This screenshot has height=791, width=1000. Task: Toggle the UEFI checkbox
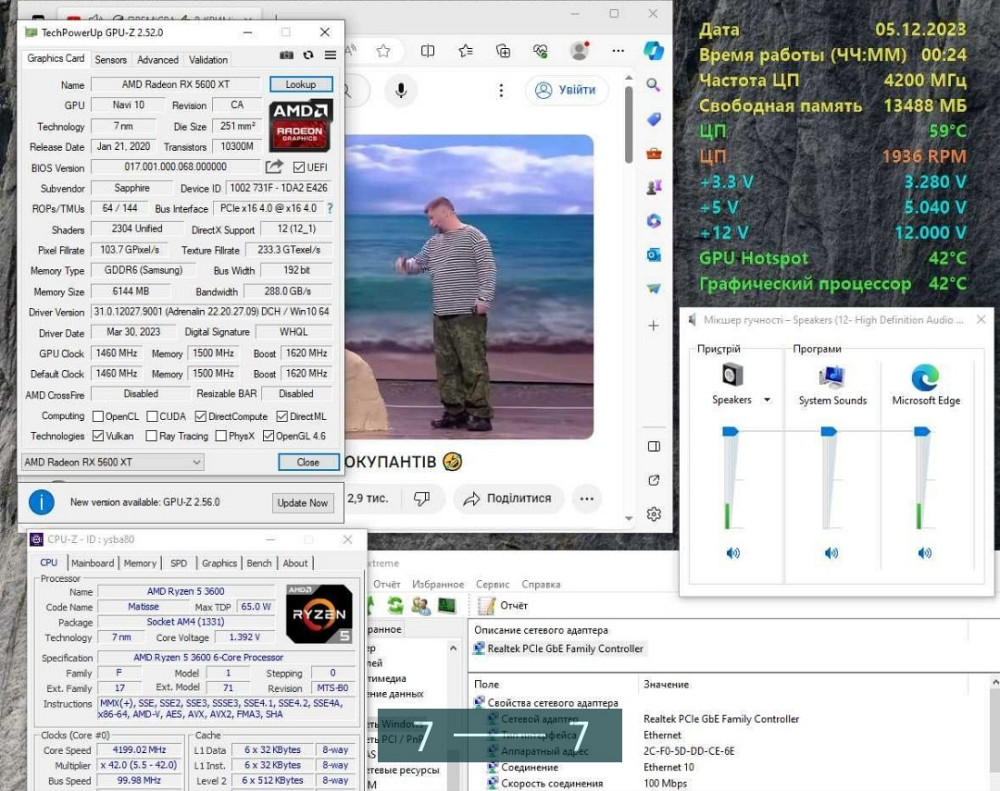(299, 167)
